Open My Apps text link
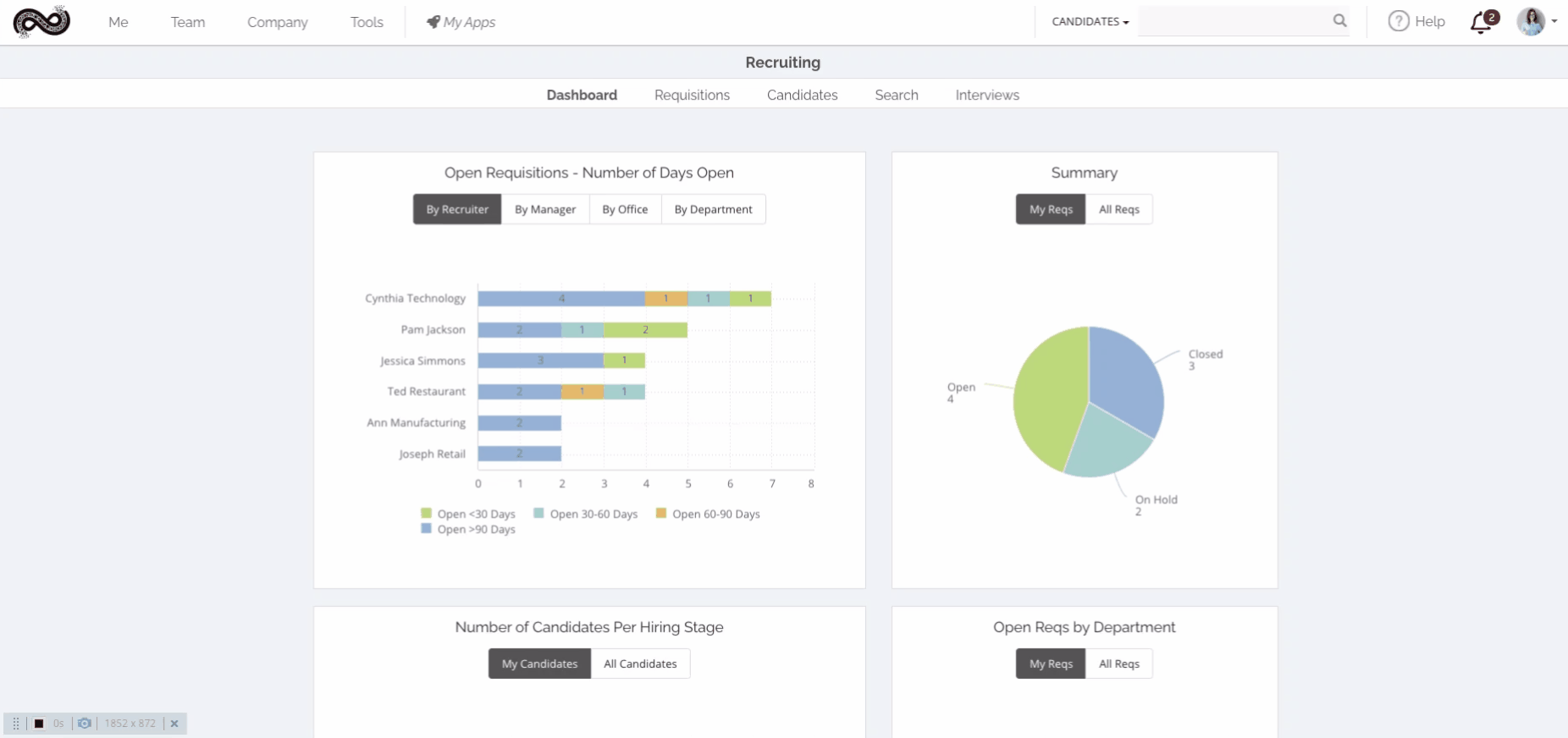This screenshot has height=738, width=1568. tap(470, 22)
